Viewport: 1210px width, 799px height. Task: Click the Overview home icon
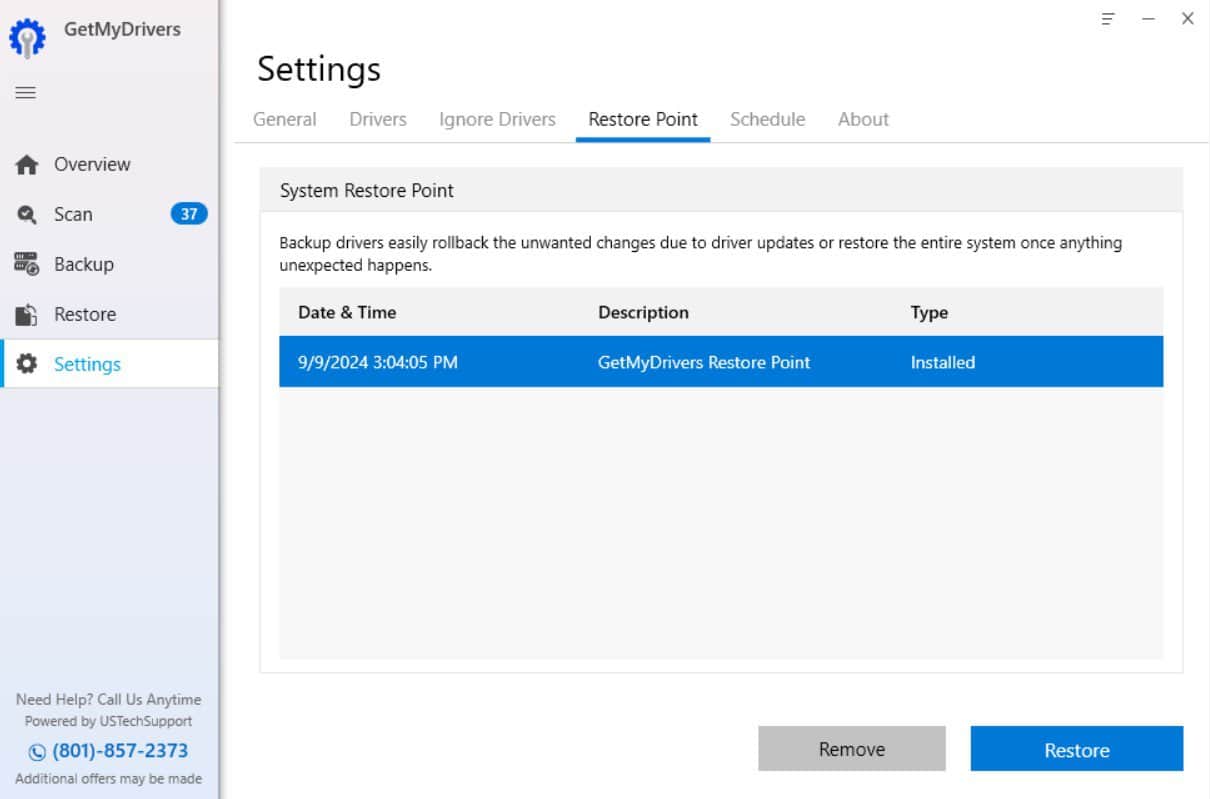pos(27,165)
